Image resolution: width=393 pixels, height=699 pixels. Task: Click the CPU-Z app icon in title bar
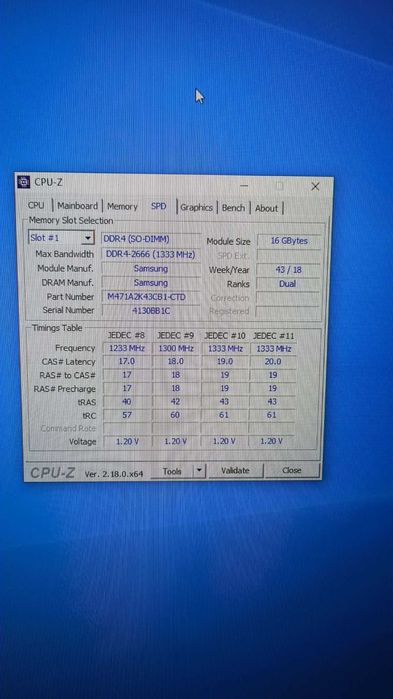coord(23,182)
